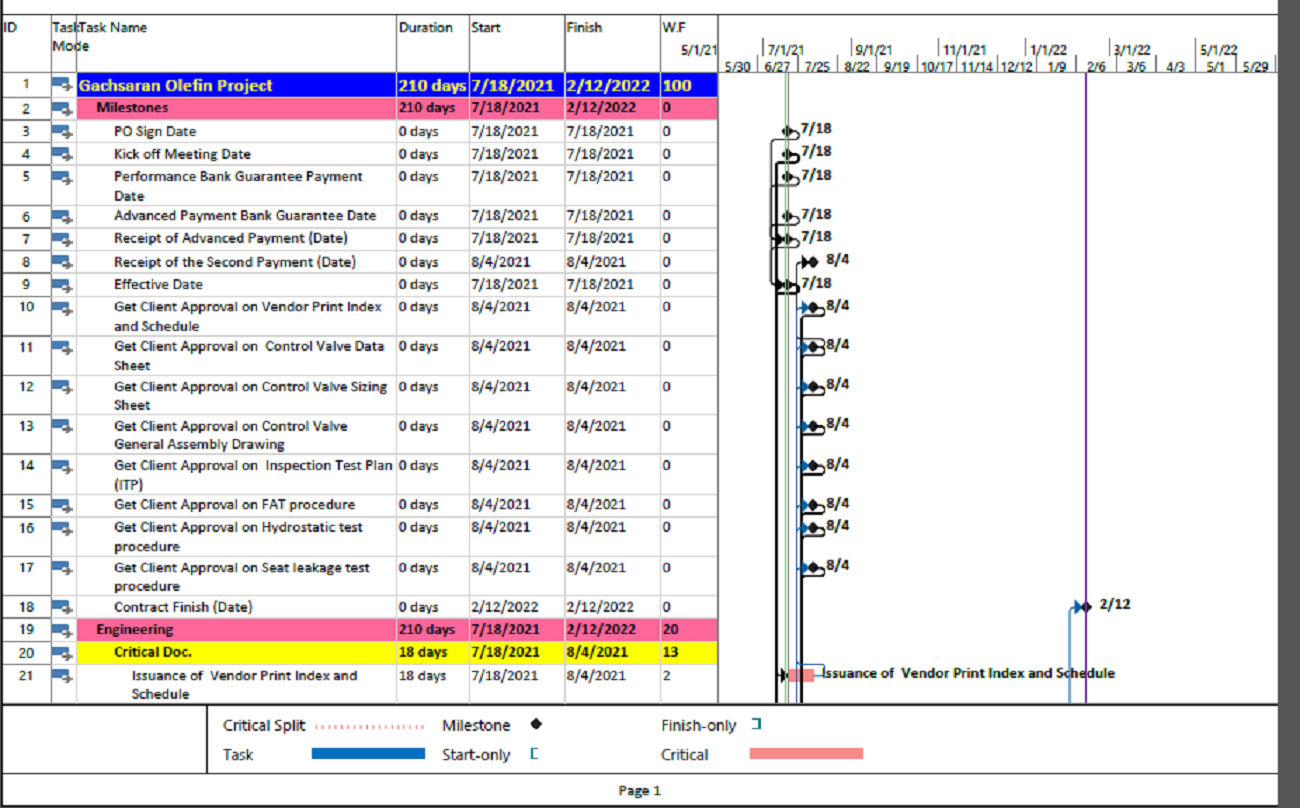The image size is (1300, 808).
Task: Click row ID number 10
Action: click(x=27, y=306)
